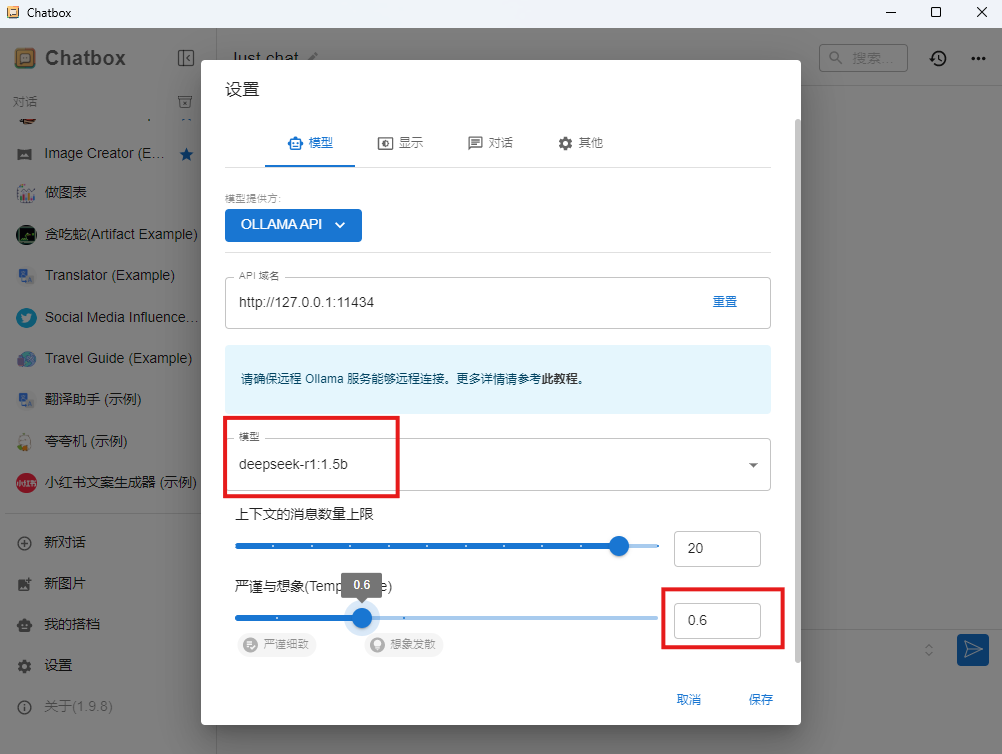Open Travel Guide globe icon
The width and height of the screenshot is (1002, 754).
pos(26,358)
